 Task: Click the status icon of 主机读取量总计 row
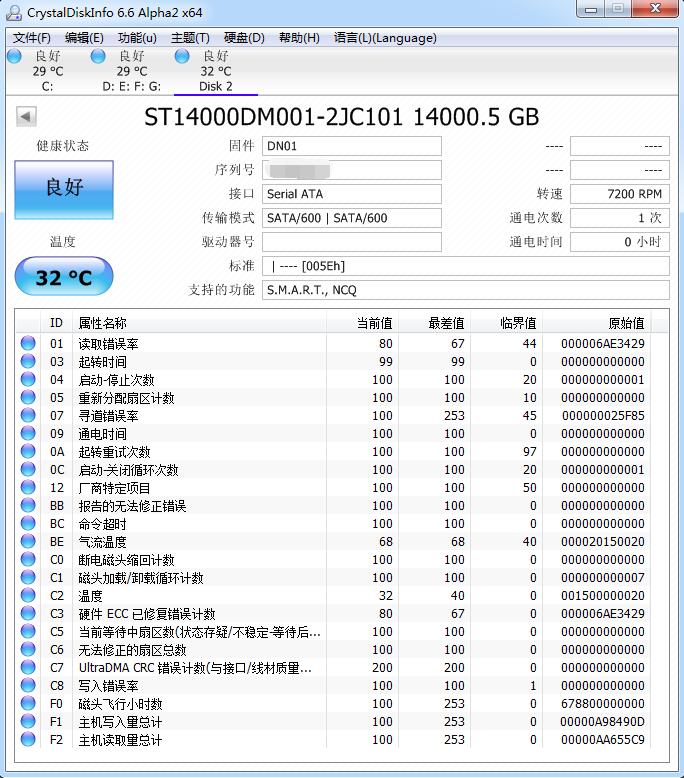pyautogui.click(x=28, y=740)
